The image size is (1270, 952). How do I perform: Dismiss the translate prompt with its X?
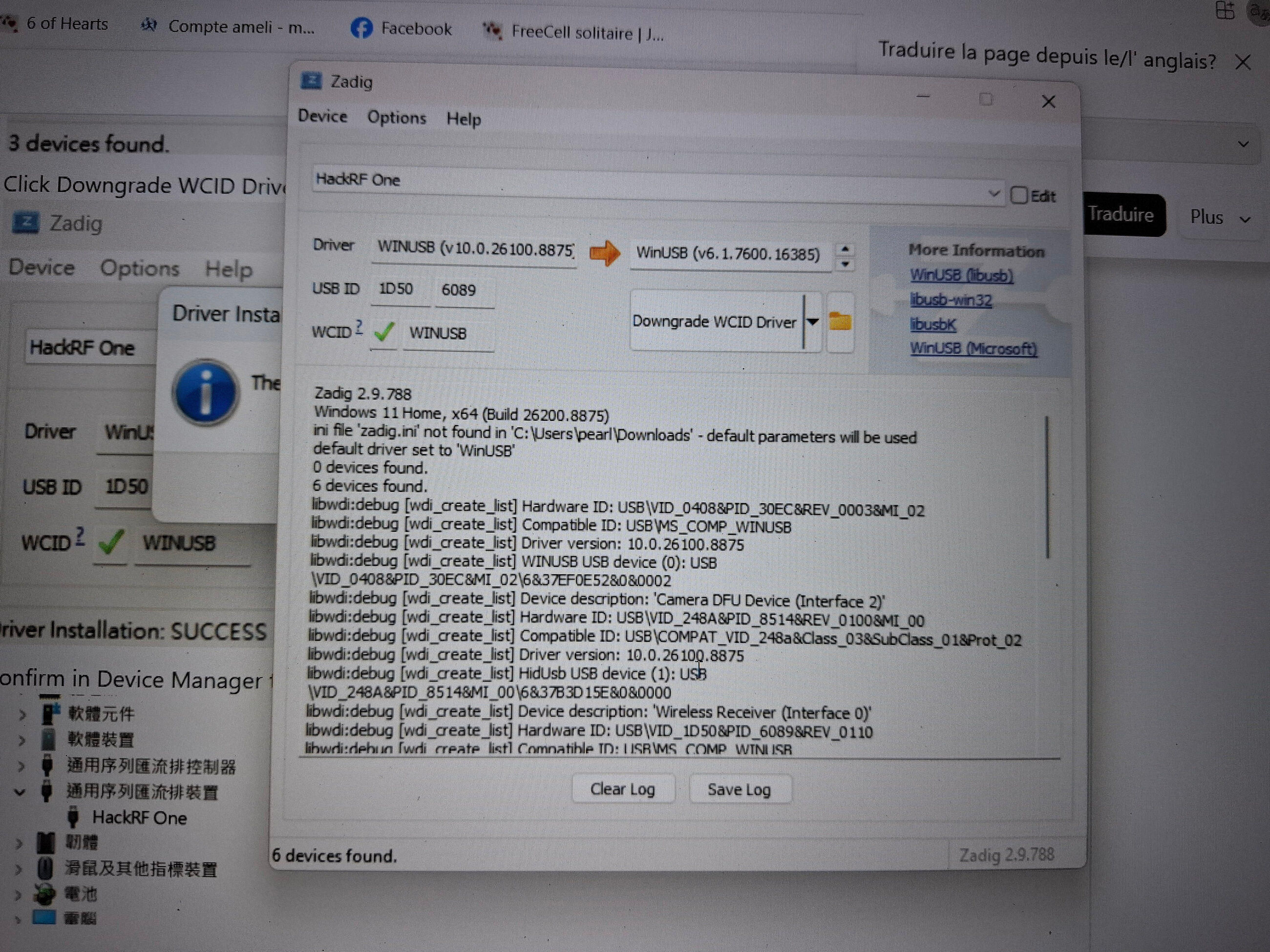(x=1243, y=62)
